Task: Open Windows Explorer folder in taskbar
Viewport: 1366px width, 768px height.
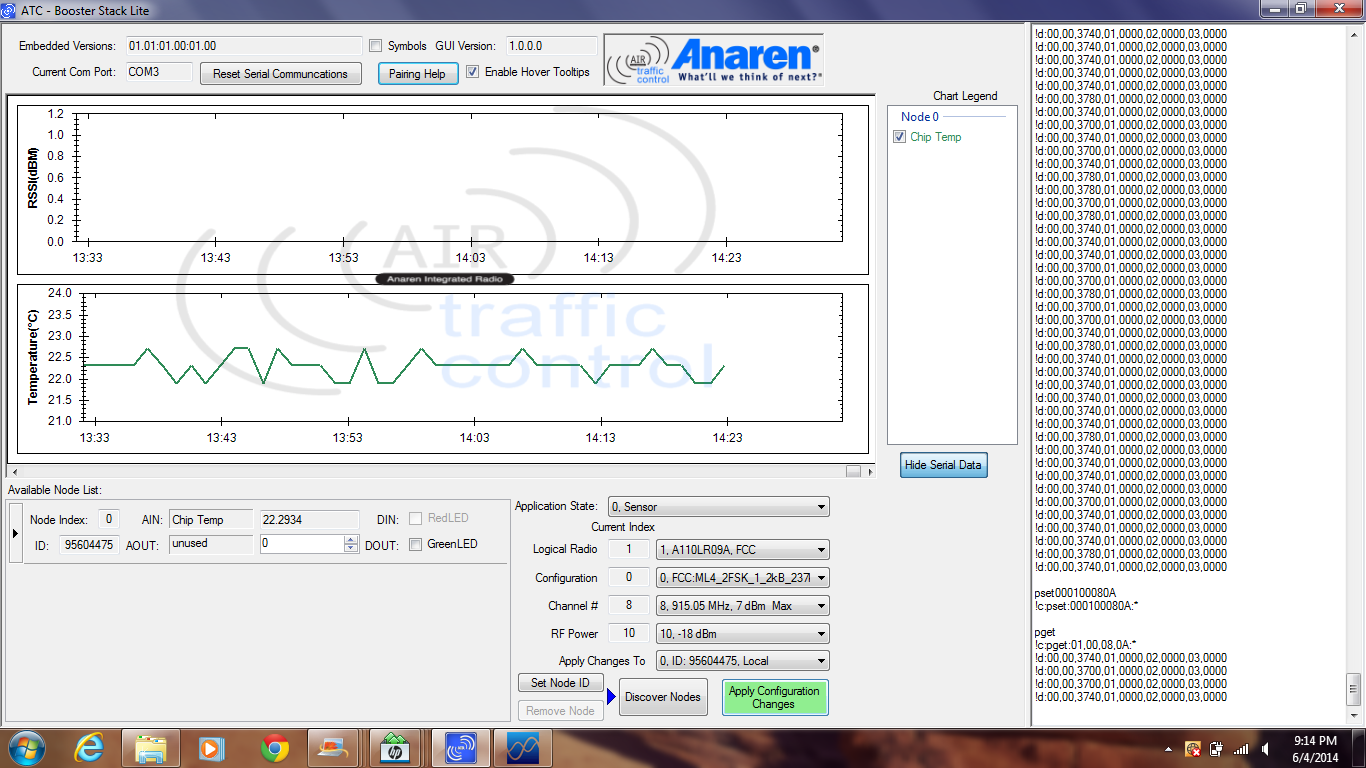Action: click(151, 747)
